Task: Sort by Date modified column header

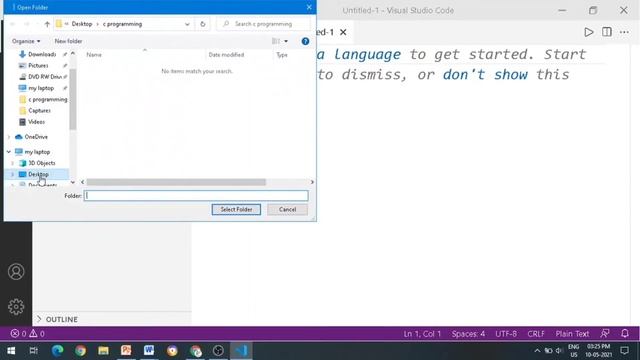Action: point(226,55)
